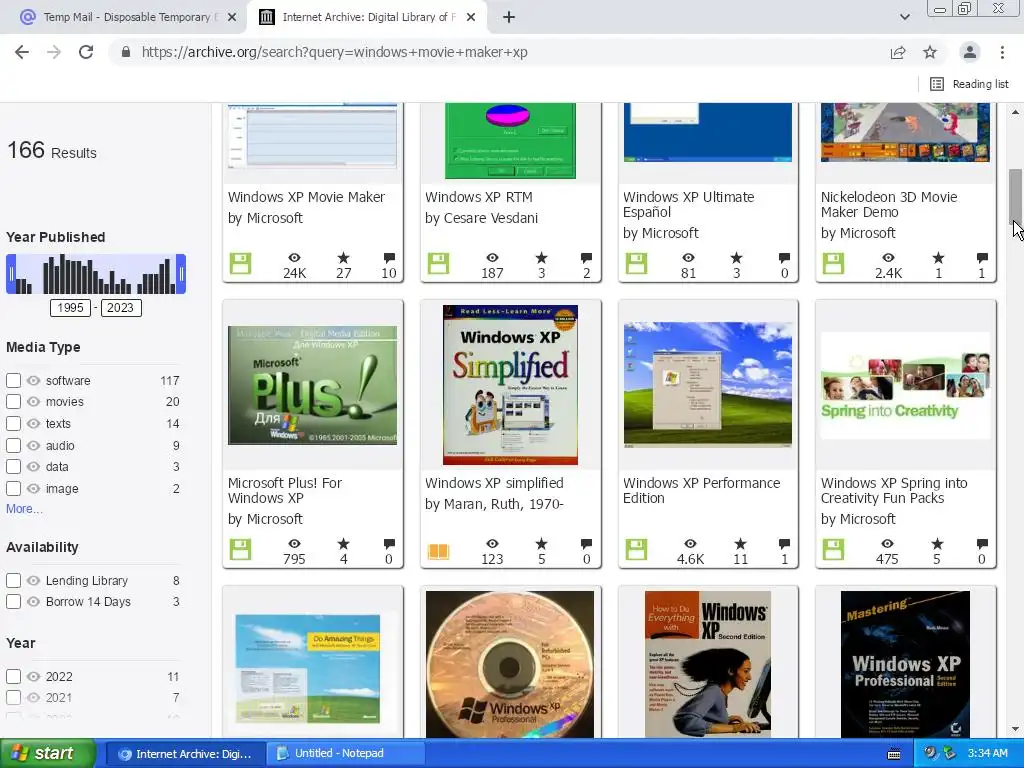The image size is (1024, 768).
Task: Click the book icon on Windows XP simplified card
Action: click(438, 552)
